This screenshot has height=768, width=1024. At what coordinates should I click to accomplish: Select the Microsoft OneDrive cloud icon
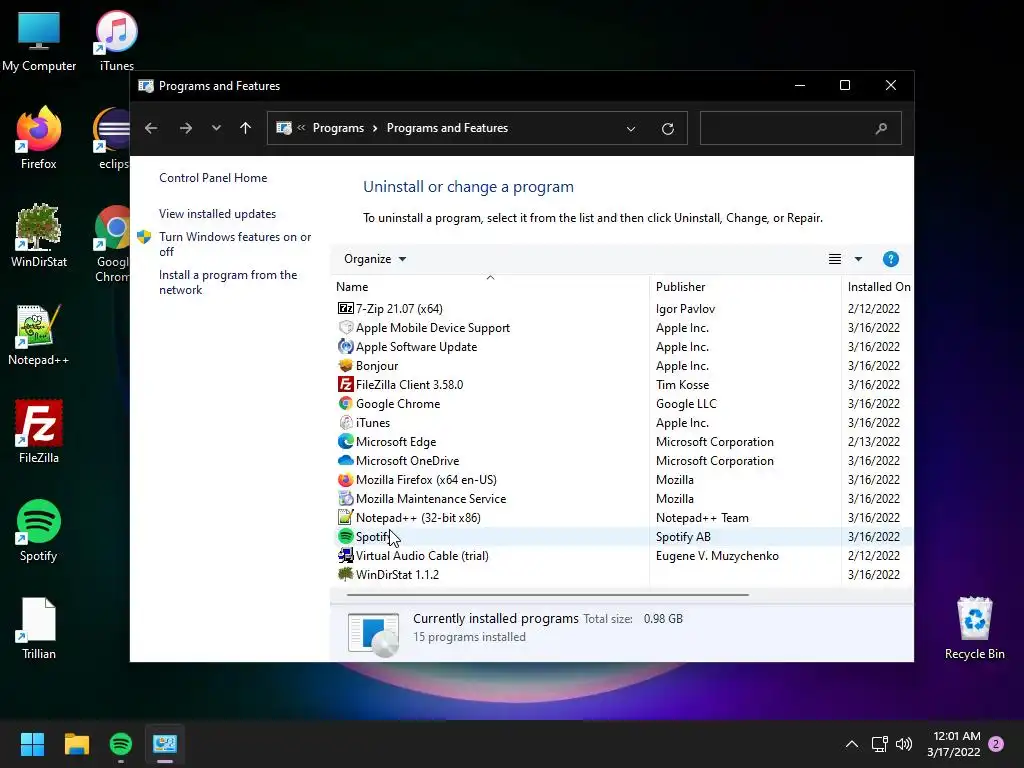tap(345, 460)
